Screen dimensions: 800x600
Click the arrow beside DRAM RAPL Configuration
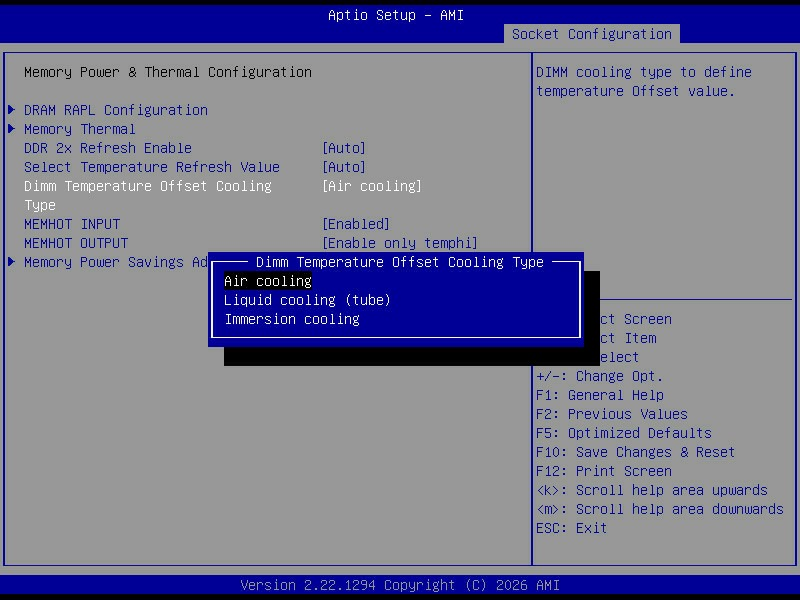(x=12, y=110)
